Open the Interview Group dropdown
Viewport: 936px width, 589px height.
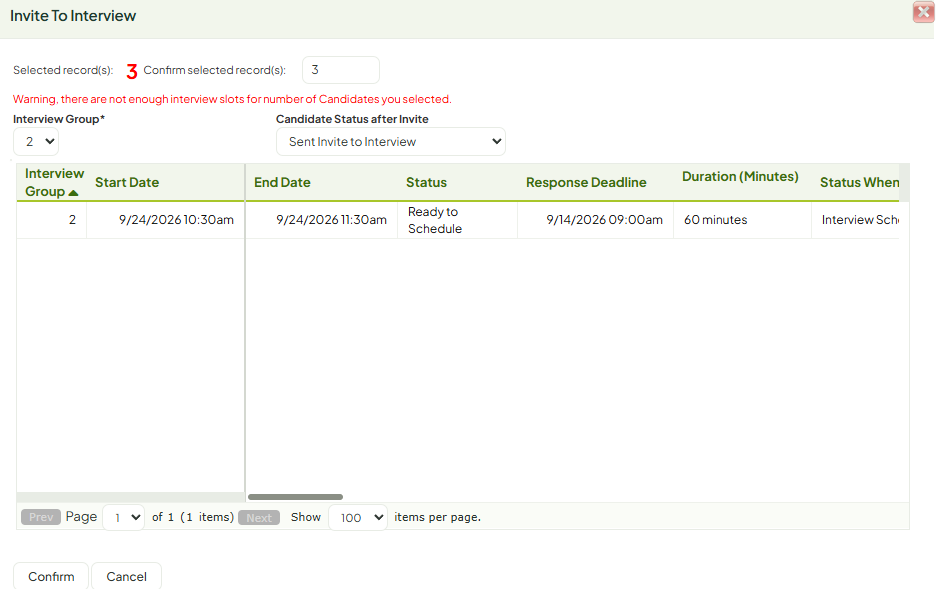tap(36, 141)
